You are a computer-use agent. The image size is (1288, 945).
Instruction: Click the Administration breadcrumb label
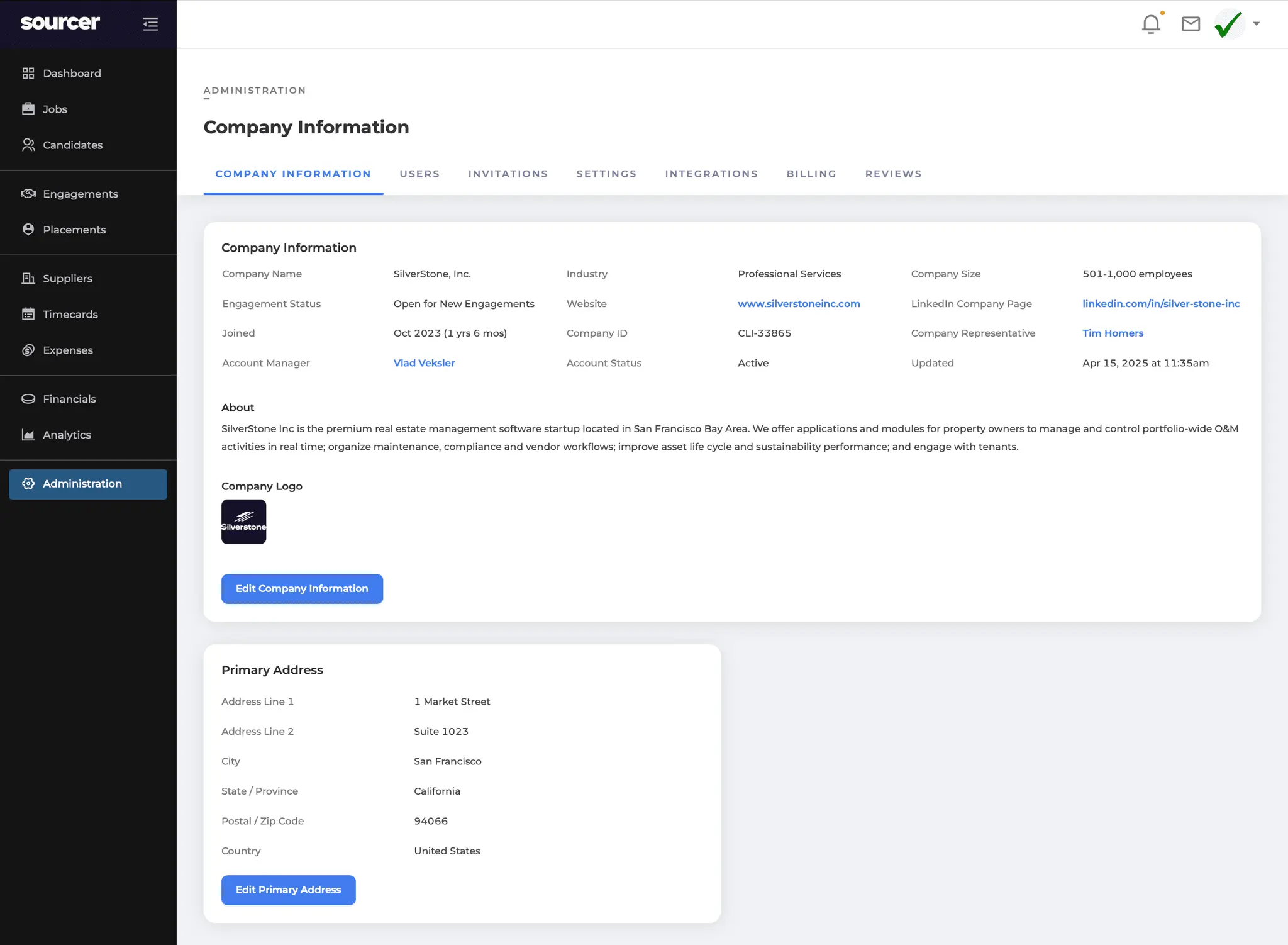coord(255,90)
